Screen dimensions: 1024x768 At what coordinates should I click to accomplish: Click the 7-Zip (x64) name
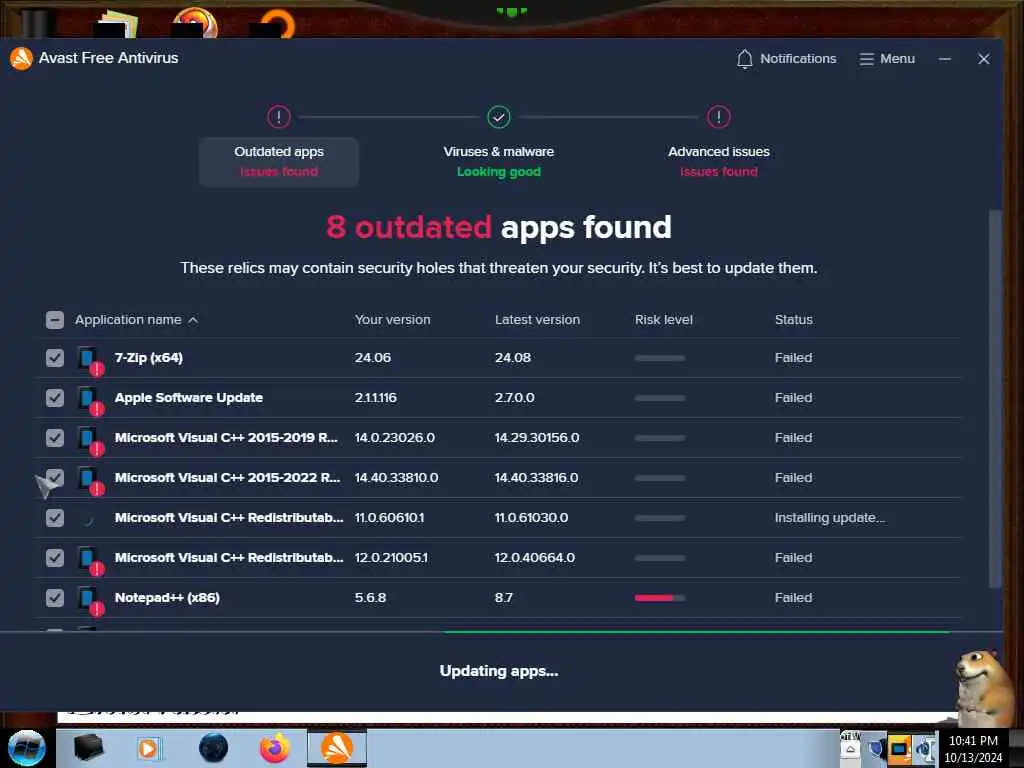[148, 357]
